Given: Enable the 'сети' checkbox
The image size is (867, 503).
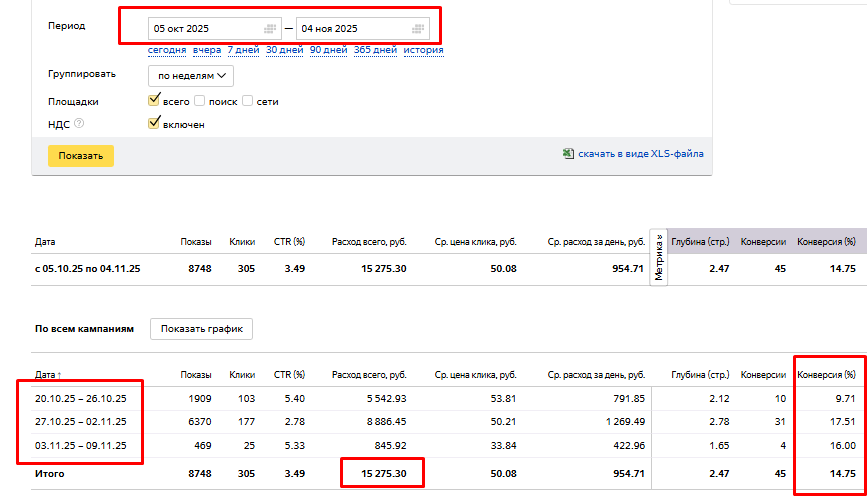Looking at the screenshot, I should pyautogui.click(x=248, y=101).
